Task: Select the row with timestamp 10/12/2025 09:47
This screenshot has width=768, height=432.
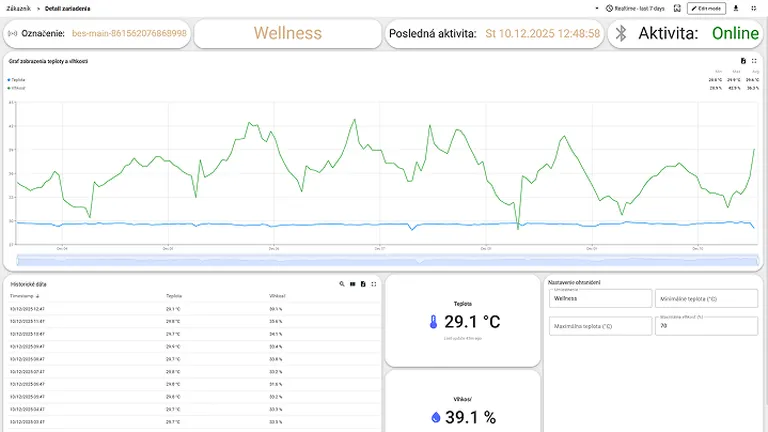Action: (x=194, y=347)
